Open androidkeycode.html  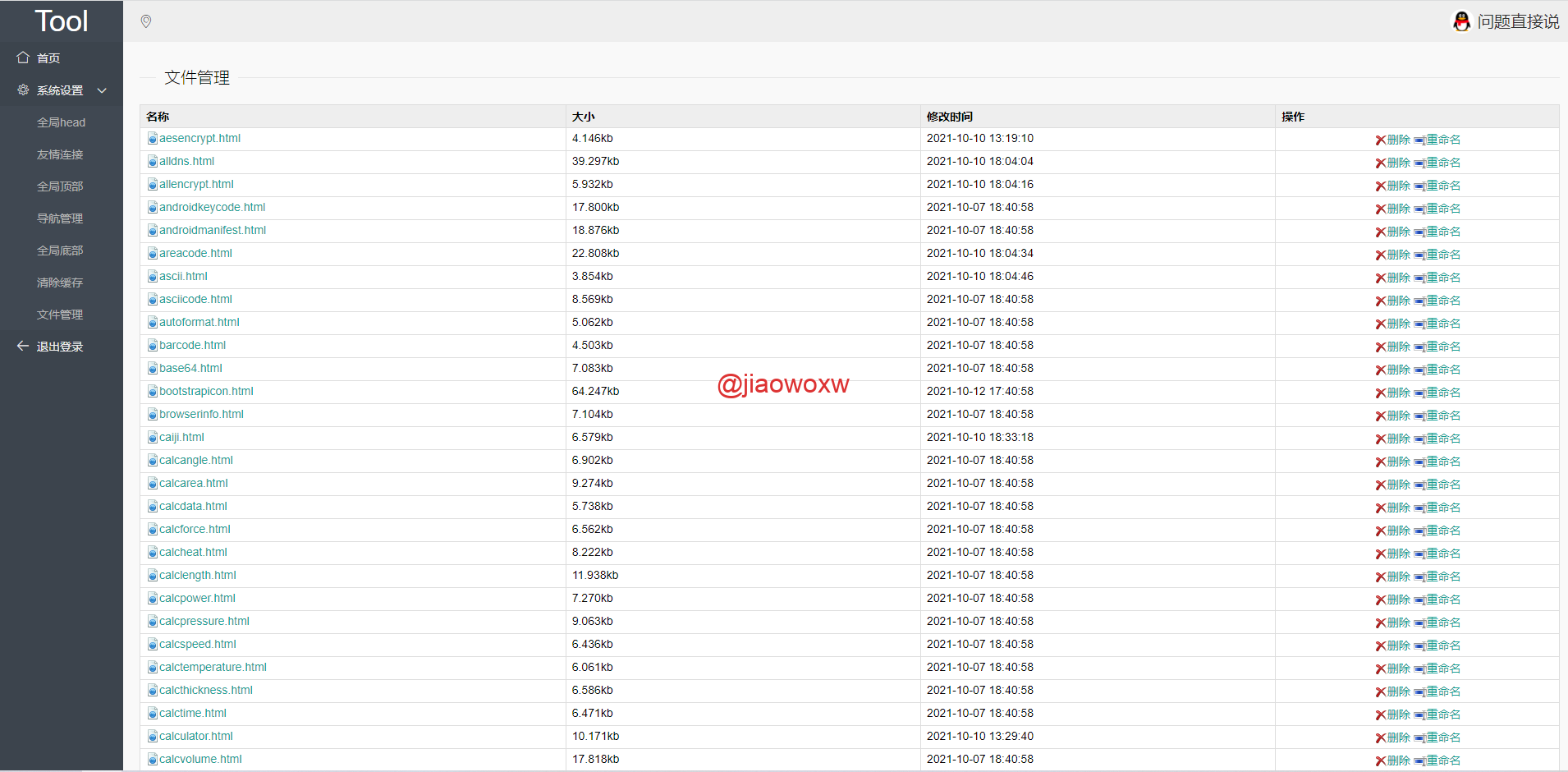[x=212, y=207]
